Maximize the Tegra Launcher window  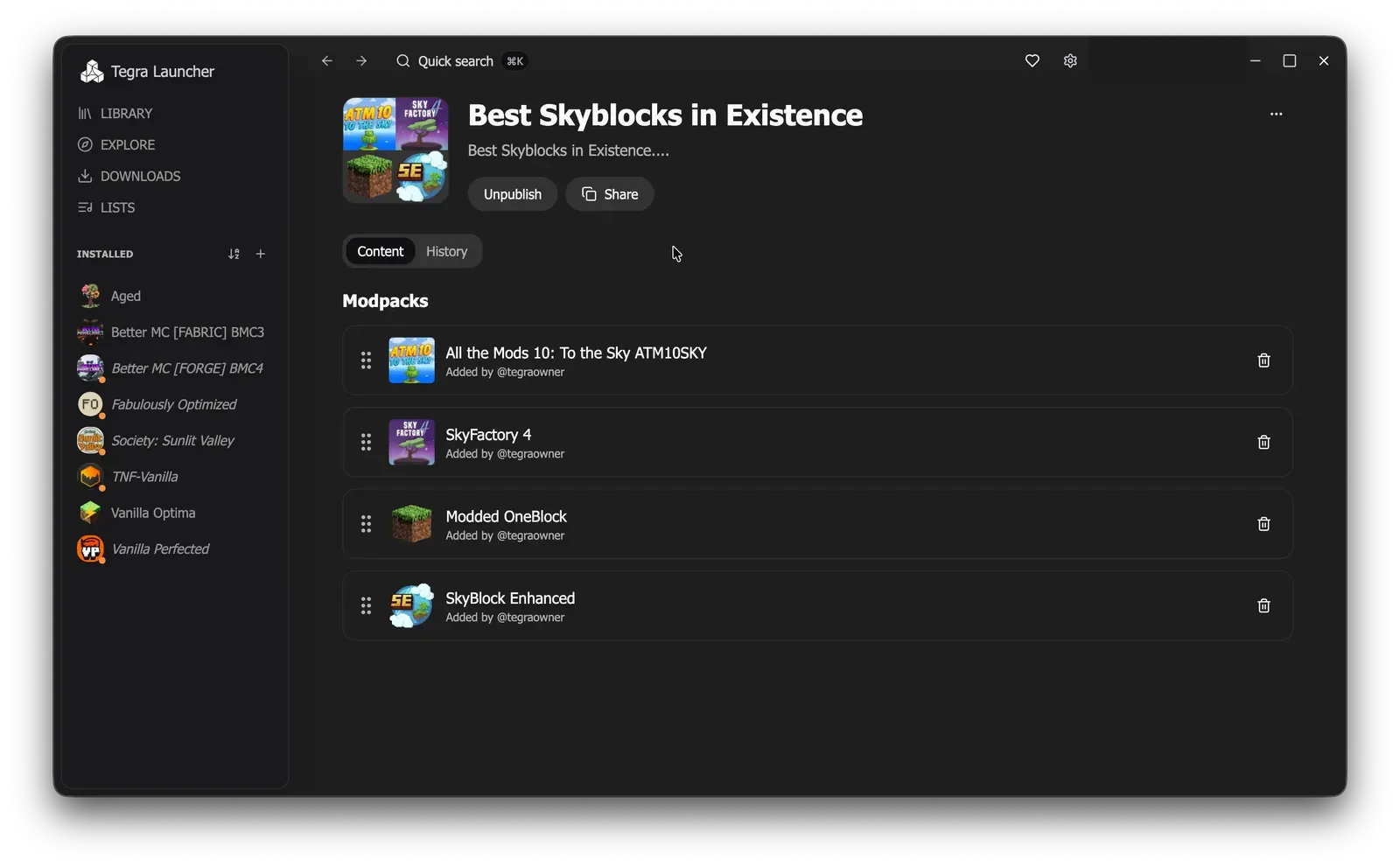1289,61
